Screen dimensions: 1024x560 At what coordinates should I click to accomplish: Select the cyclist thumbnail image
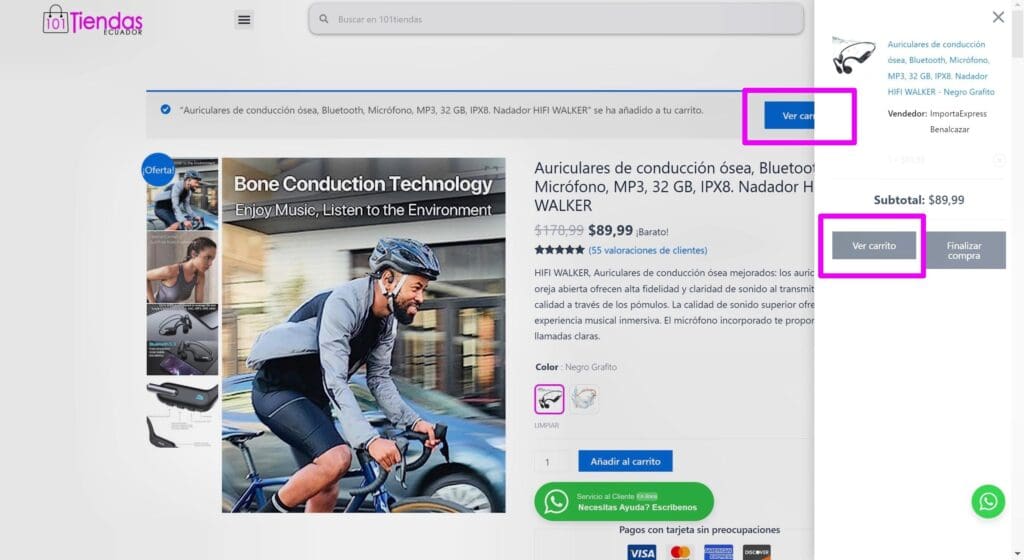coord(182,194)
